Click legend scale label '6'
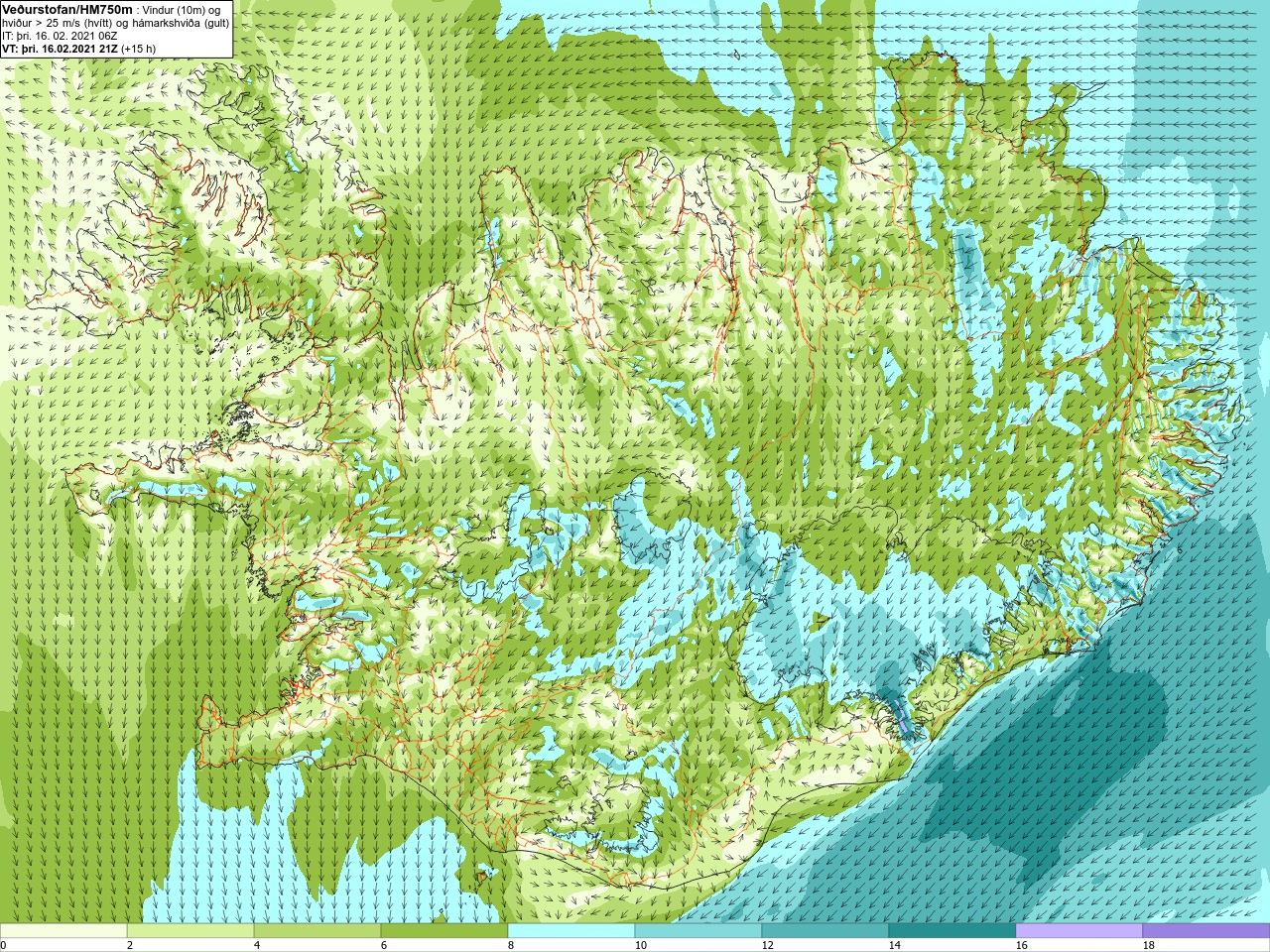The image size is (1270, 952). 384,945
